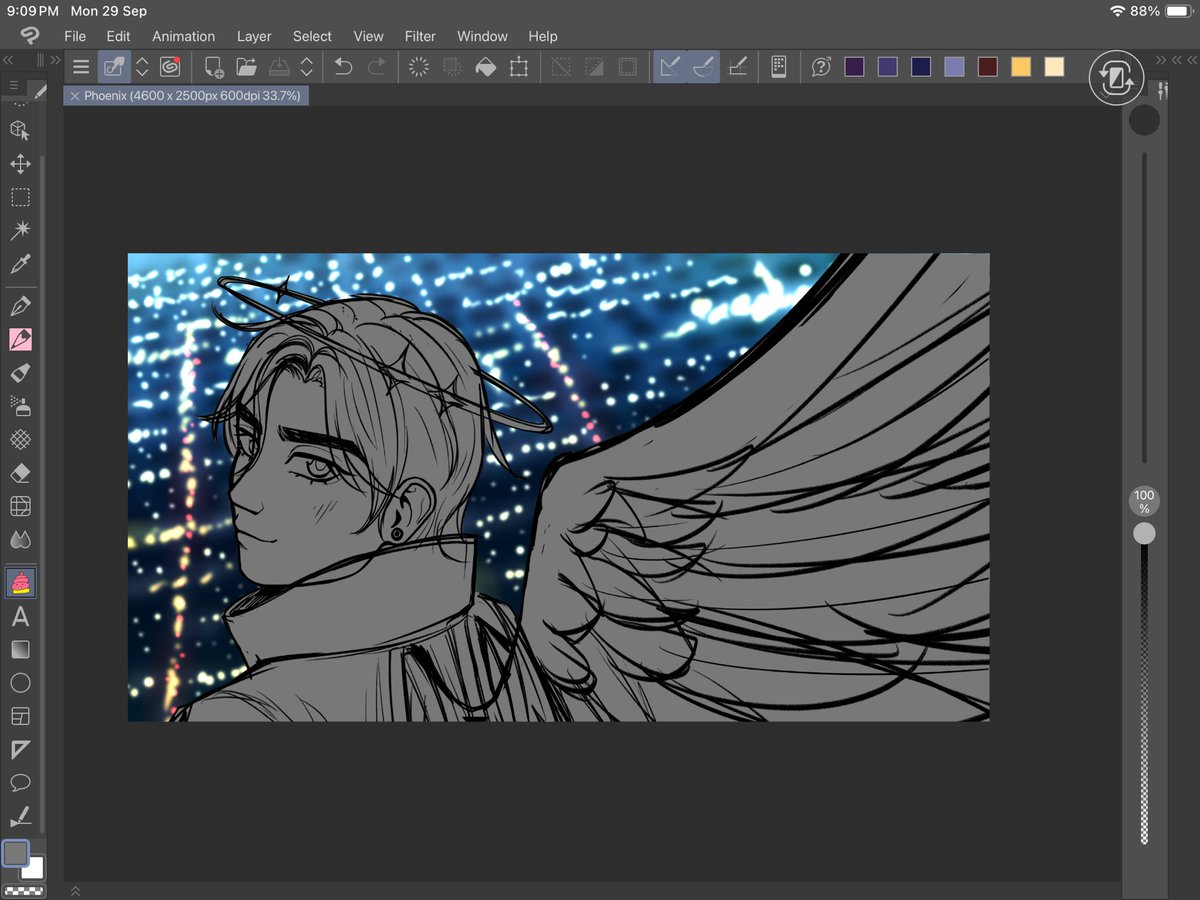This screenshot has height=900, width=1200.
Task: Fill selection with paint bucket icon
Action: click(485, 68)
